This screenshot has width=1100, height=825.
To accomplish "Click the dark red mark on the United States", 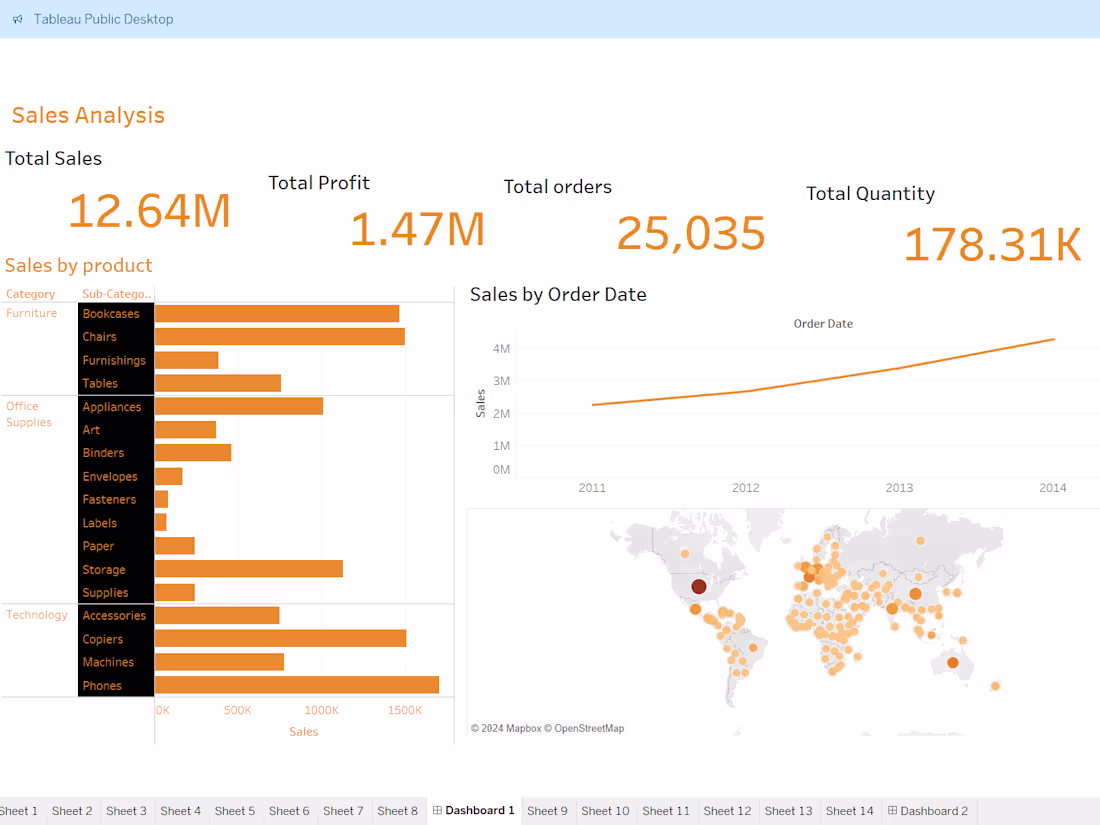I will (700, 585).
